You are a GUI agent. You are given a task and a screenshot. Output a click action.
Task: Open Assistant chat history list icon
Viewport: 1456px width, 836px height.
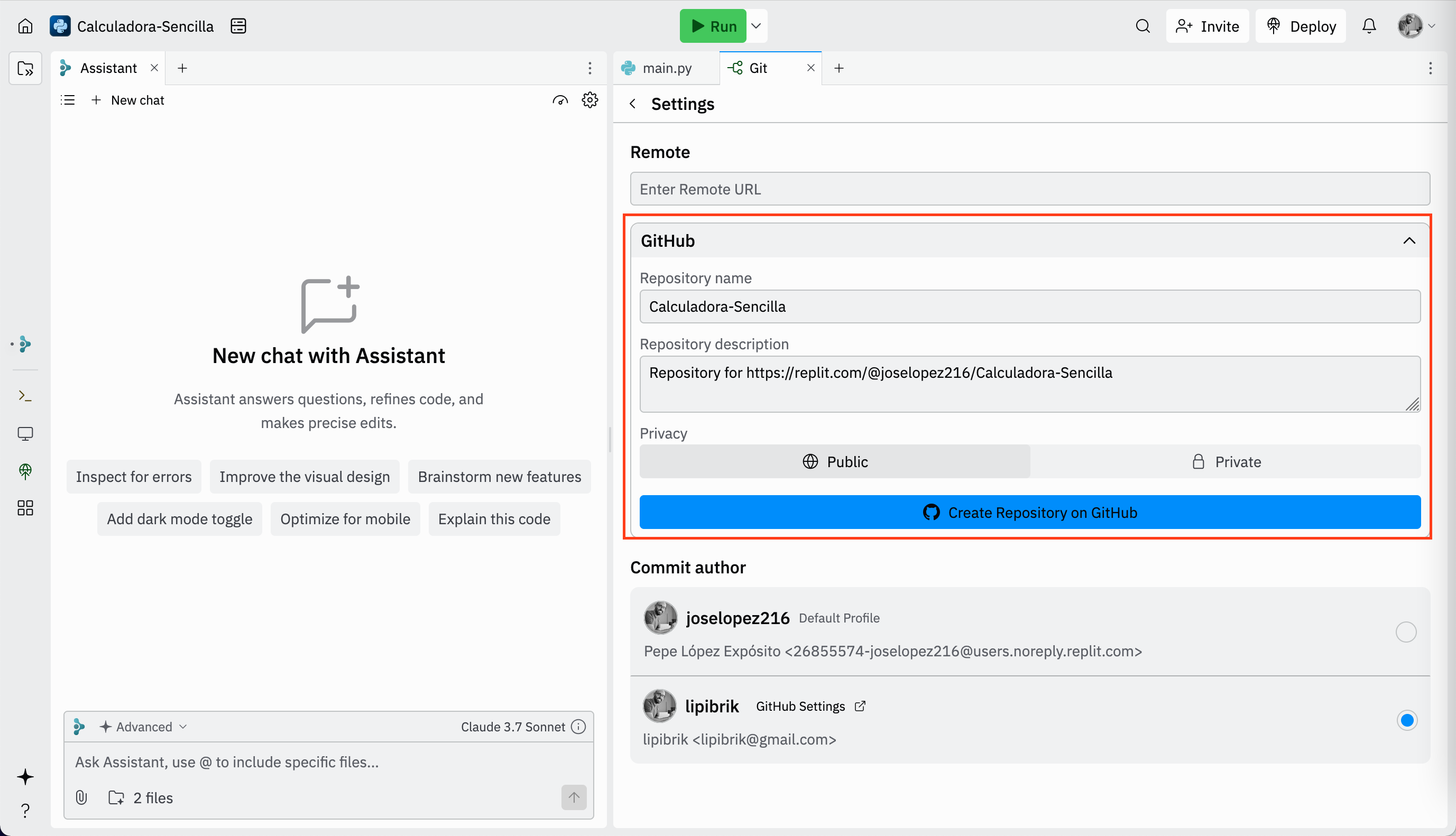click(67, 99)
